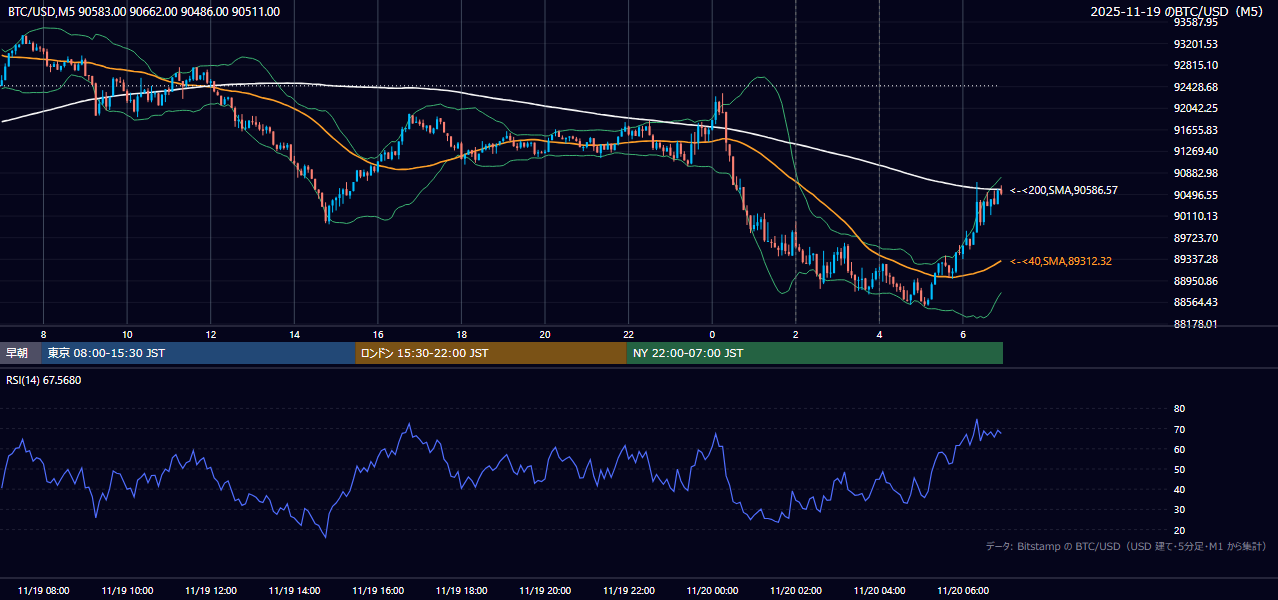The width and height of the screenshot is (1278, 600).
Task: Select the RSI scale value 40
Action: pos(1179,489)
